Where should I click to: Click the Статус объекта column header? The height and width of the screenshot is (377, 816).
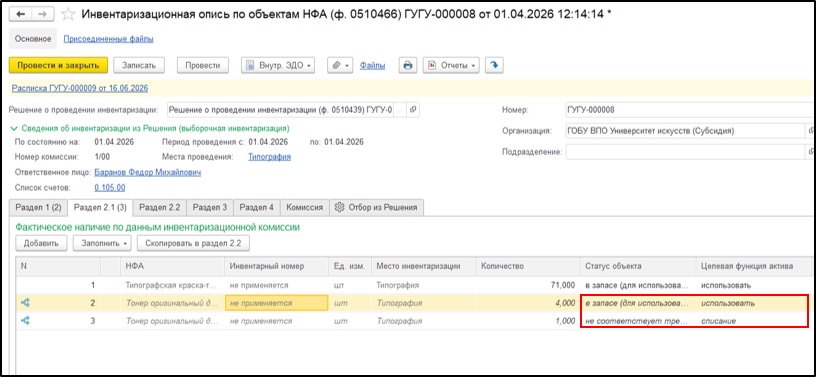coord(638,266)
